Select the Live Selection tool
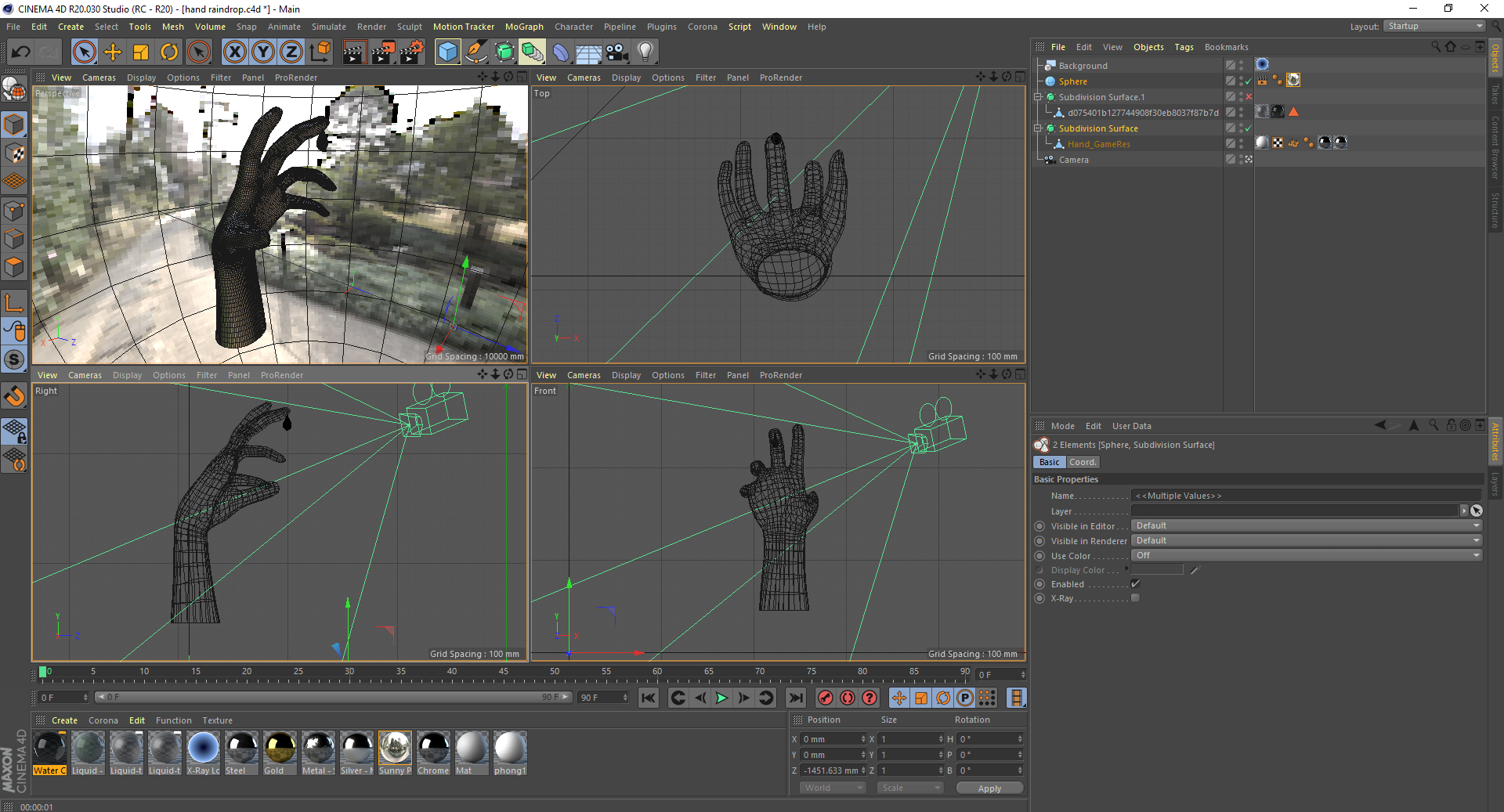 [x=84, y=52]
